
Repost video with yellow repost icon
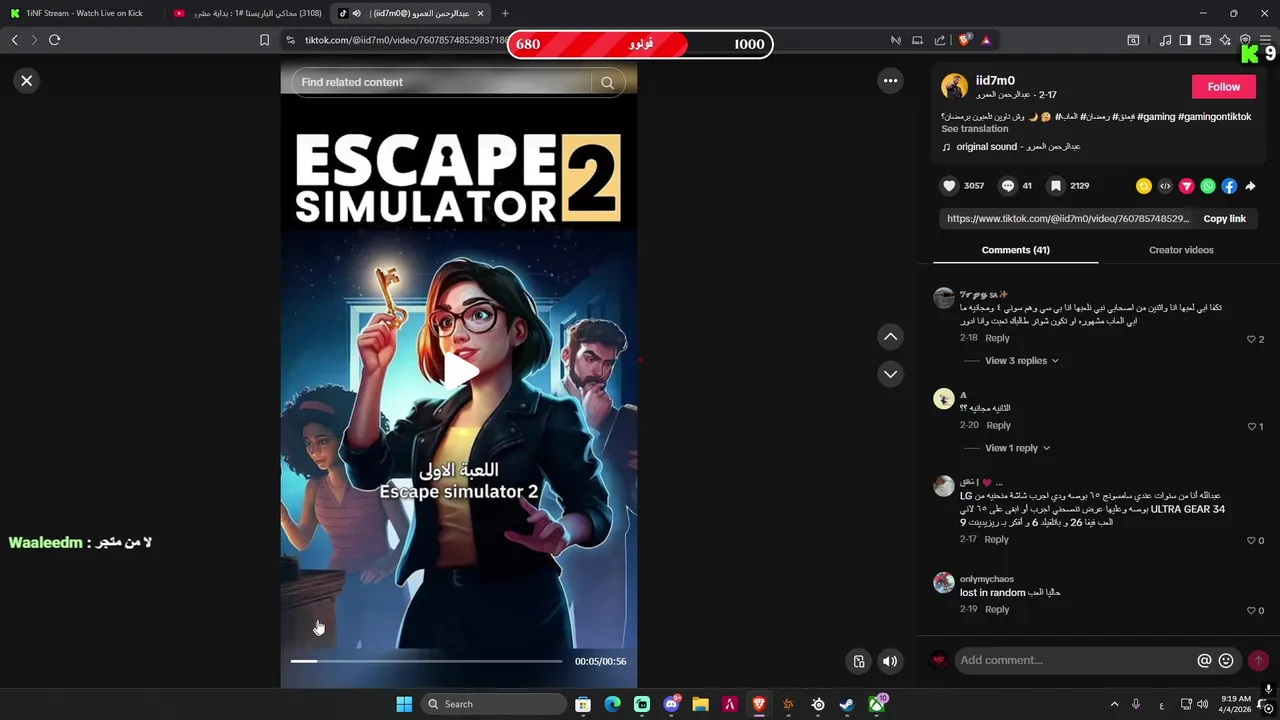pyautogui.click(x=1143, y=186)
